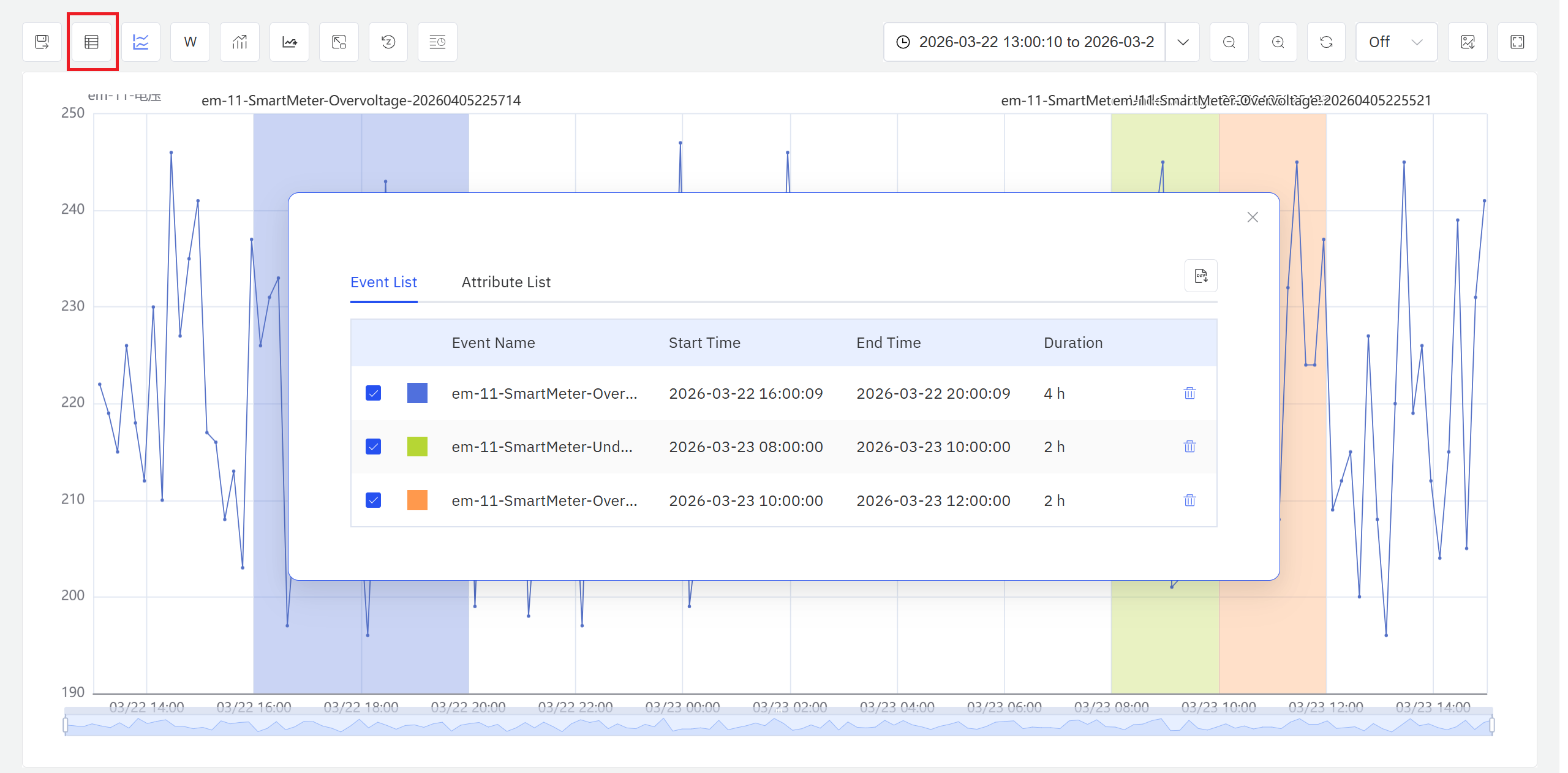This screenshot has height=773, width=1568.
Task: Click the refresh chart icon
Action: [x=1326, y=42]
